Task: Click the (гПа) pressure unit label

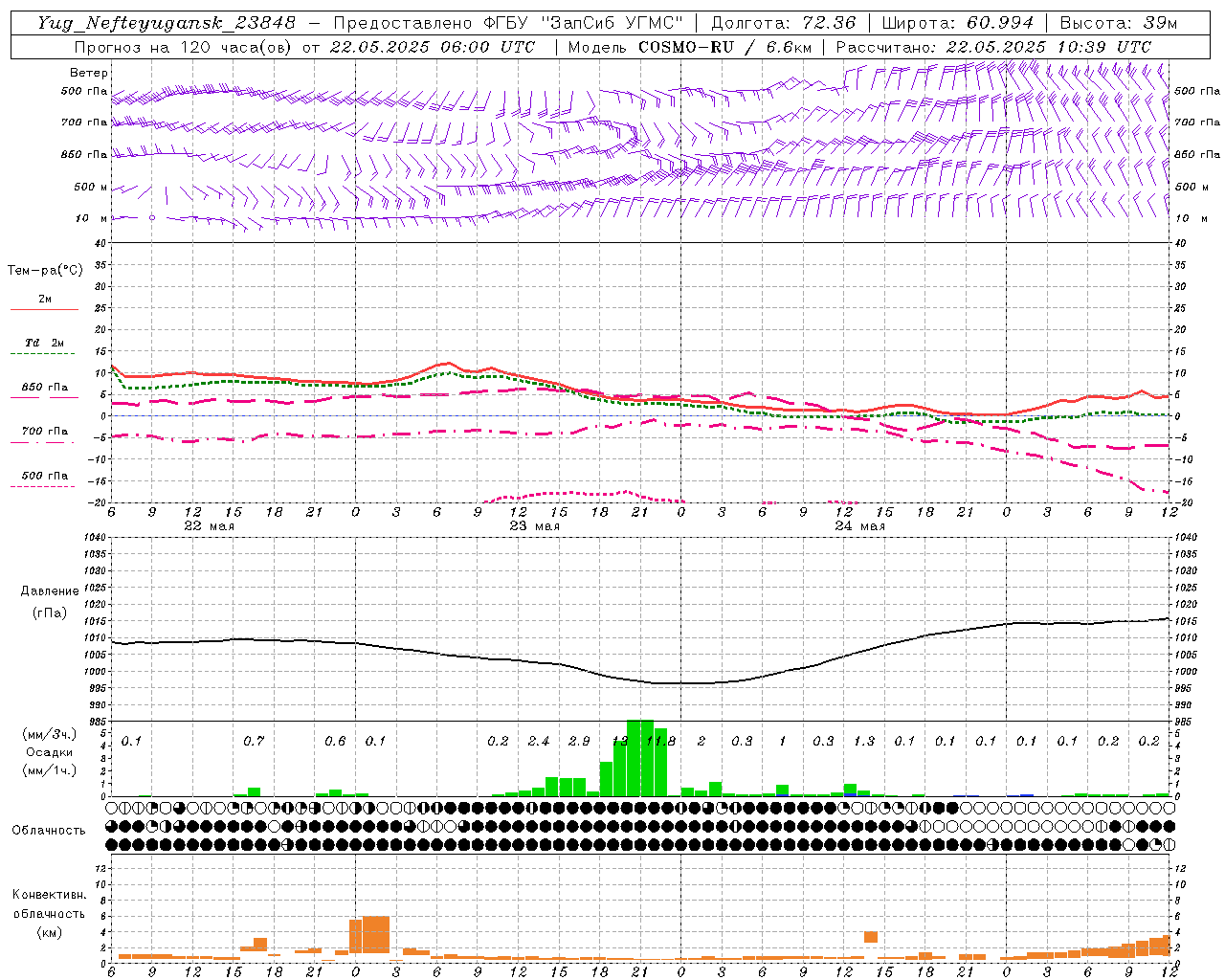Action: [50, 613]
